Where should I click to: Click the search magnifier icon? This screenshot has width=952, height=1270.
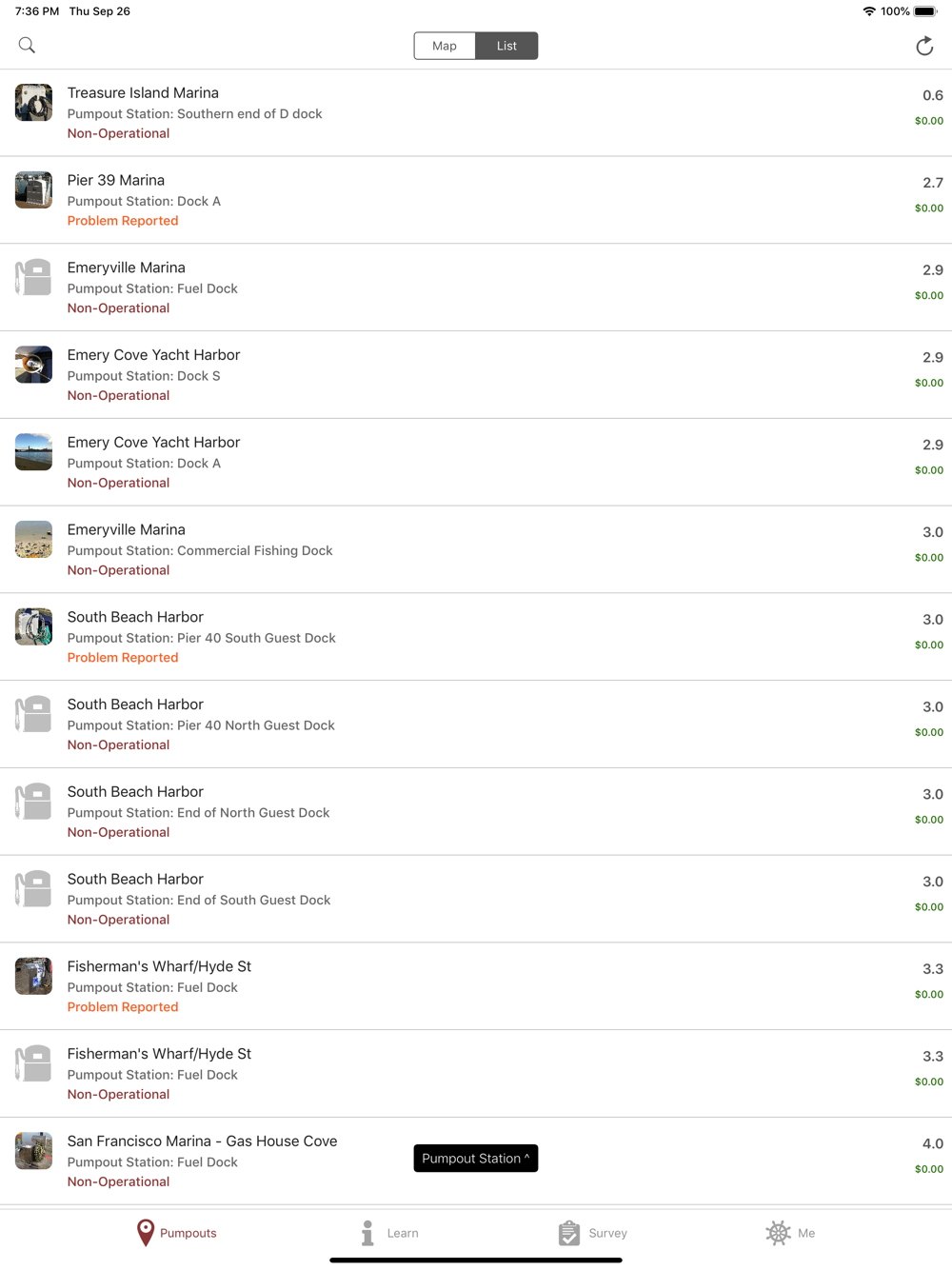[x=27, y=46]
